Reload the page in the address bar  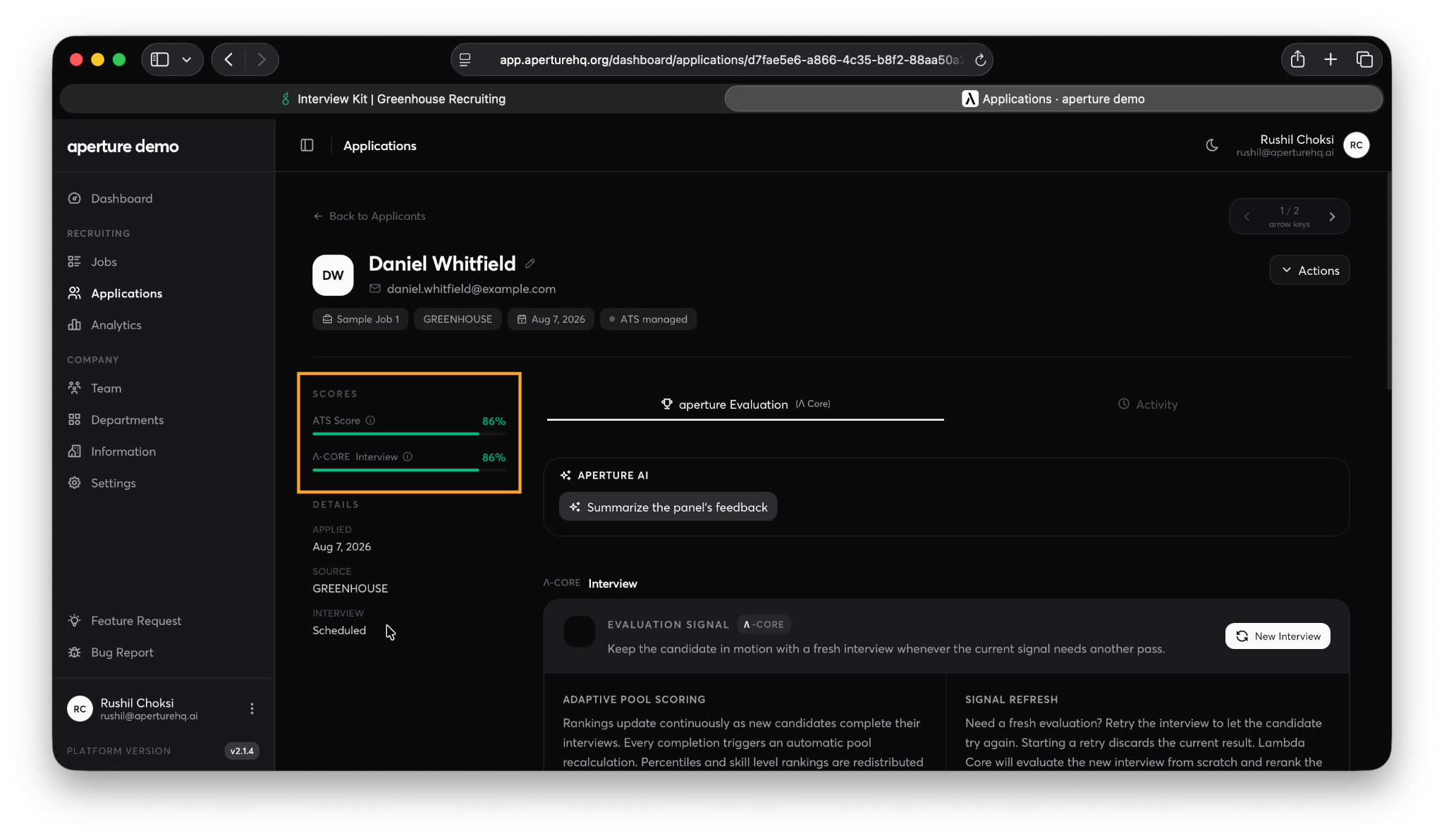[x=980, y=60]
